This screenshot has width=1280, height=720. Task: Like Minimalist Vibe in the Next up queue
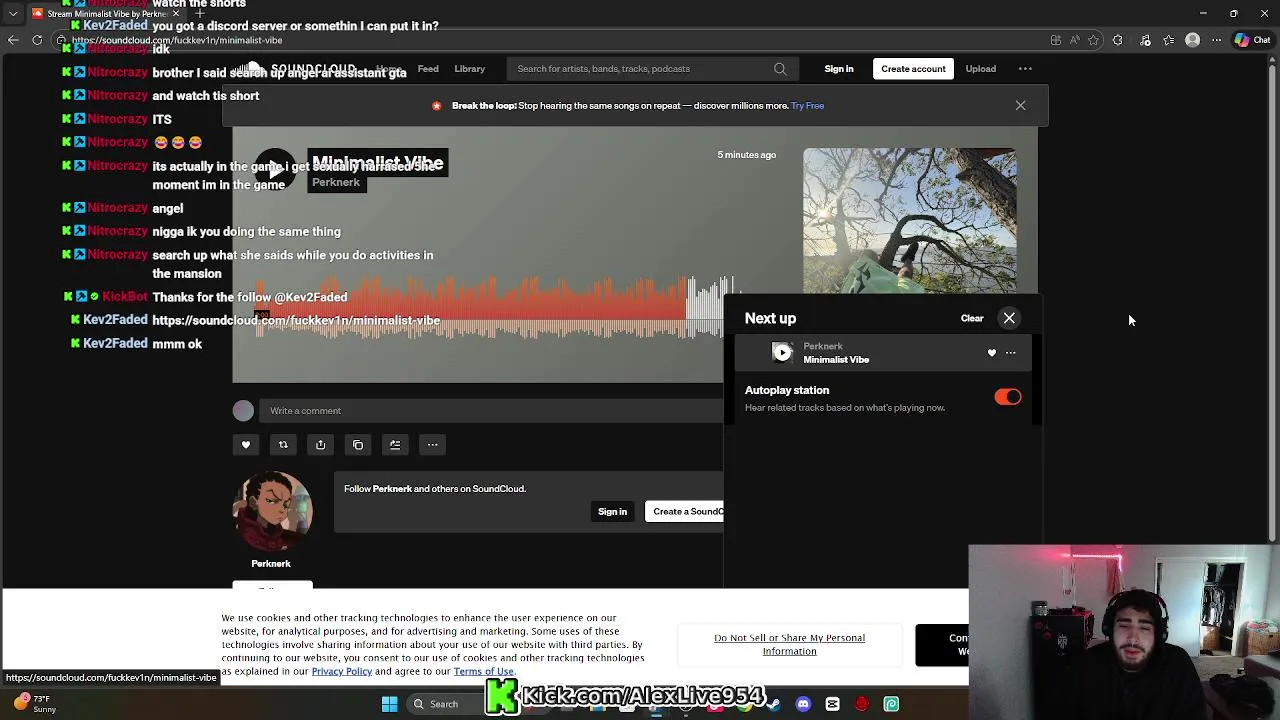pos(992,353)
